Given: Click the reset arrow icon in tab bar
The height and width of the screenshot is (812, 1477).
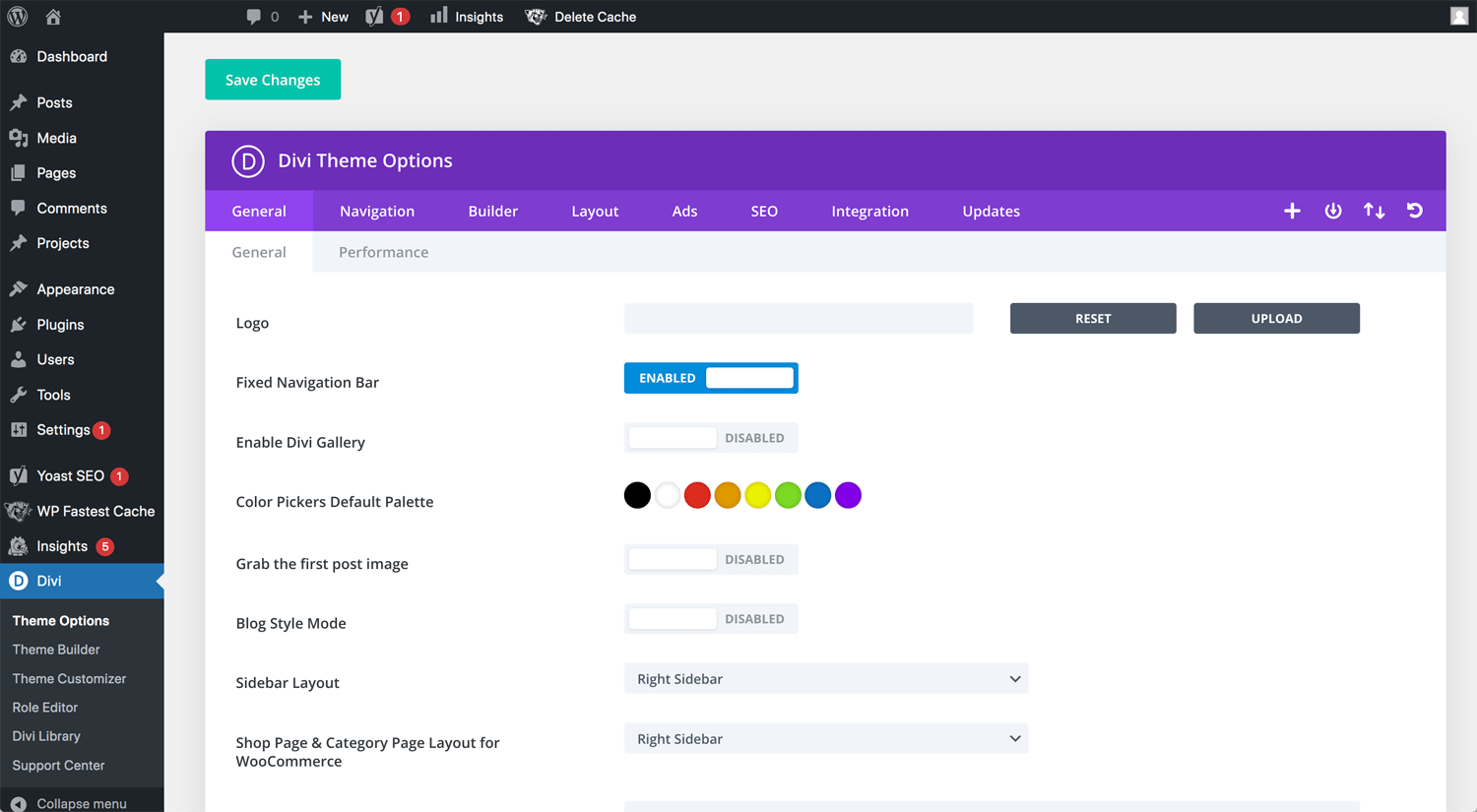Looking at the screenshot, I should (1415, 211).
